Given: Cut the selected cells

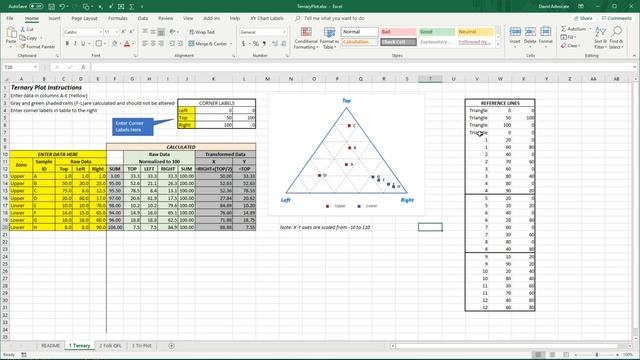Looking at the screenshot, I should [x=27, y=29].
